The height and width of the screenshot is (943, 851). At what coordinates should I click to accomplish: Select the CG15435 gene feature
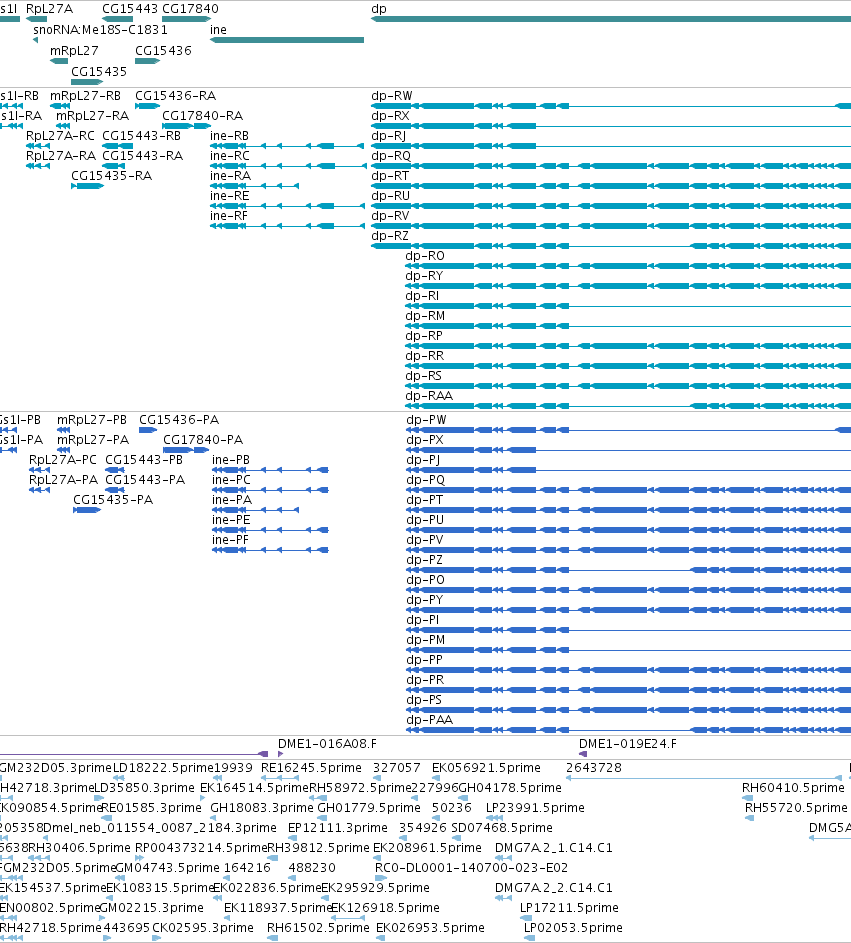tap(87, 82)
